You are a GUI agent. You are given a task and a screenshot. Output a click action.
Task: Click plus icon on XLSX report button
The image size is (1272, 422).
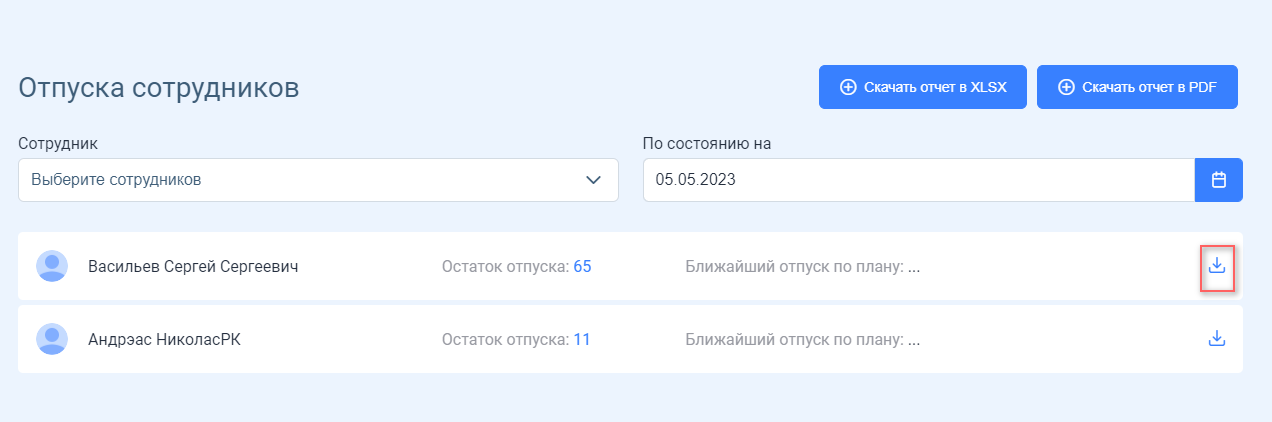pyautogui.click(x=847, y=87)
